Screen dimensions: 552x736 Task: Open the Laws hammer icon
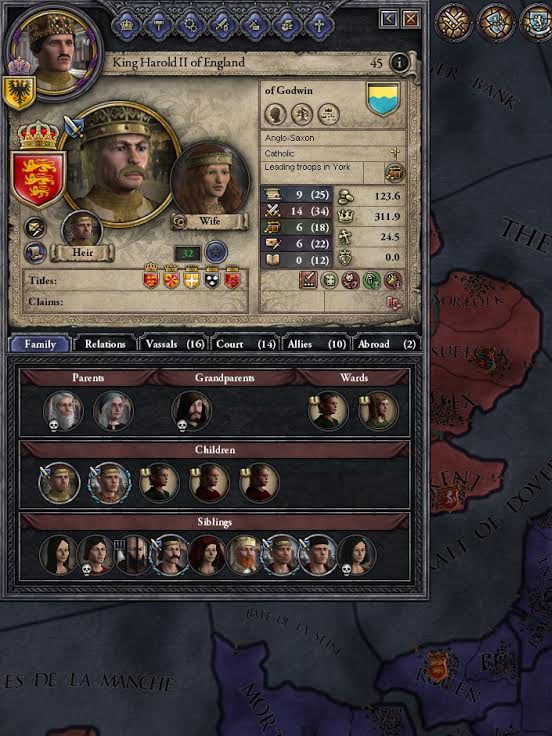(x=159, y=25)
